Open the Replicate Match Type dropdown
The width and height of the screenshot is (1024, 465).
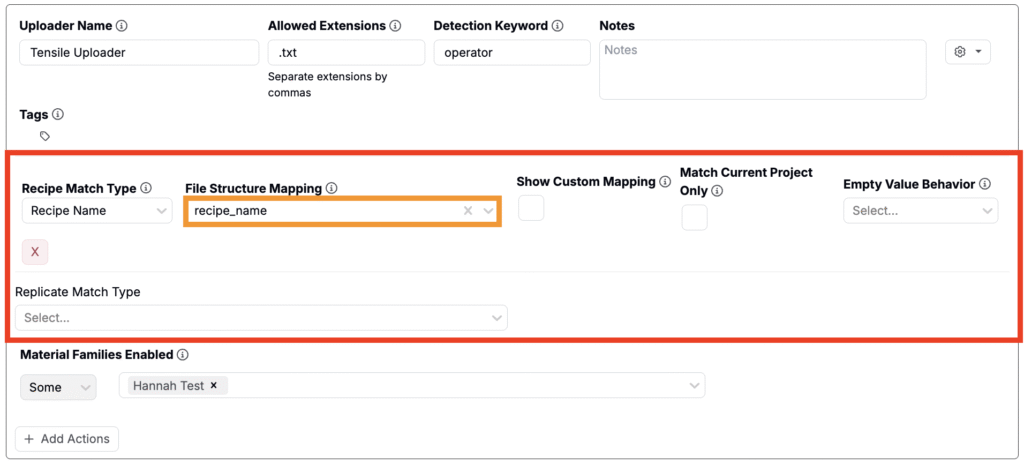(261, 318)
